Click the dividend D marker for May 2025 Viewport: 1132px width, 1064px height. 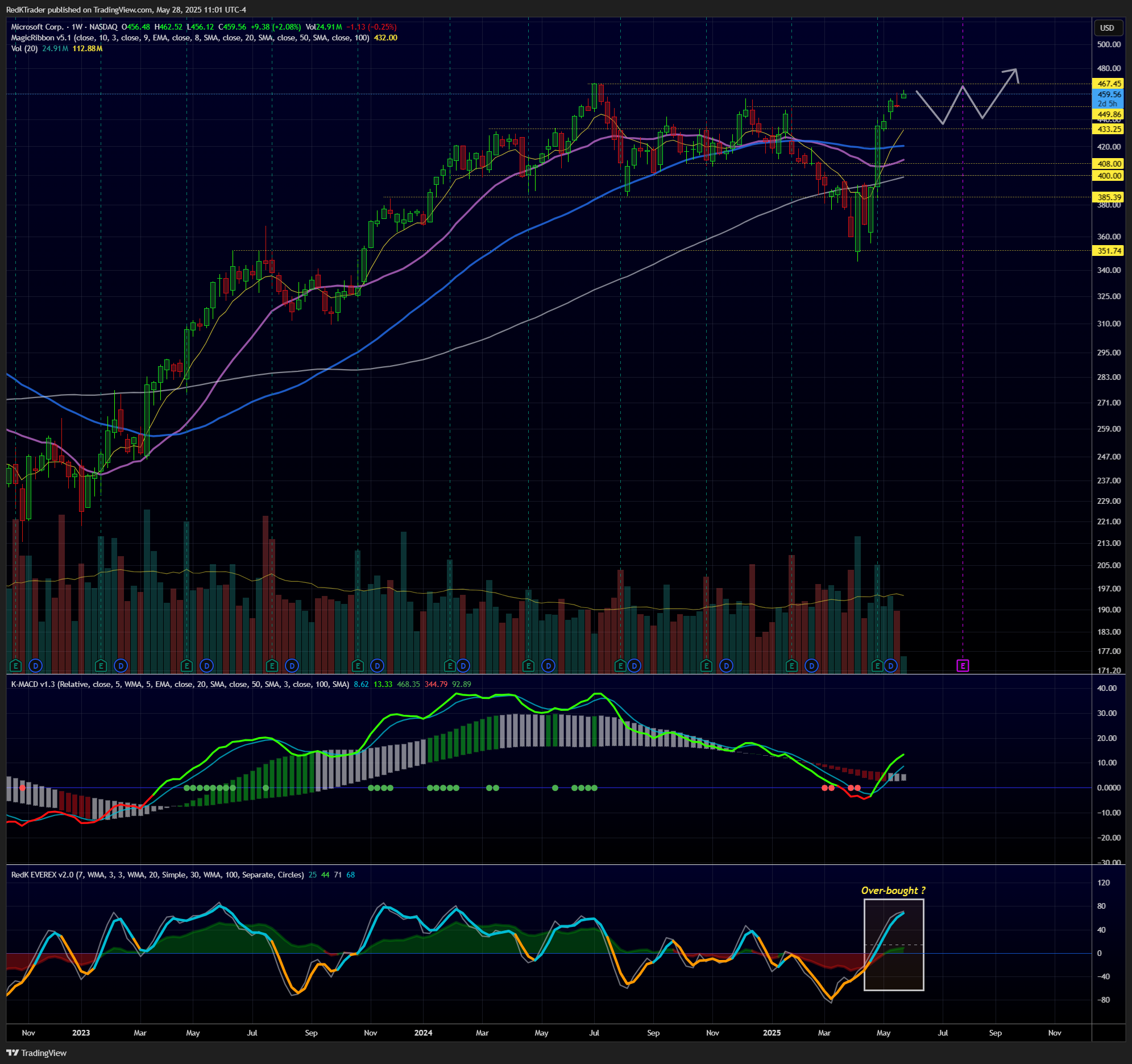(890, 665)
